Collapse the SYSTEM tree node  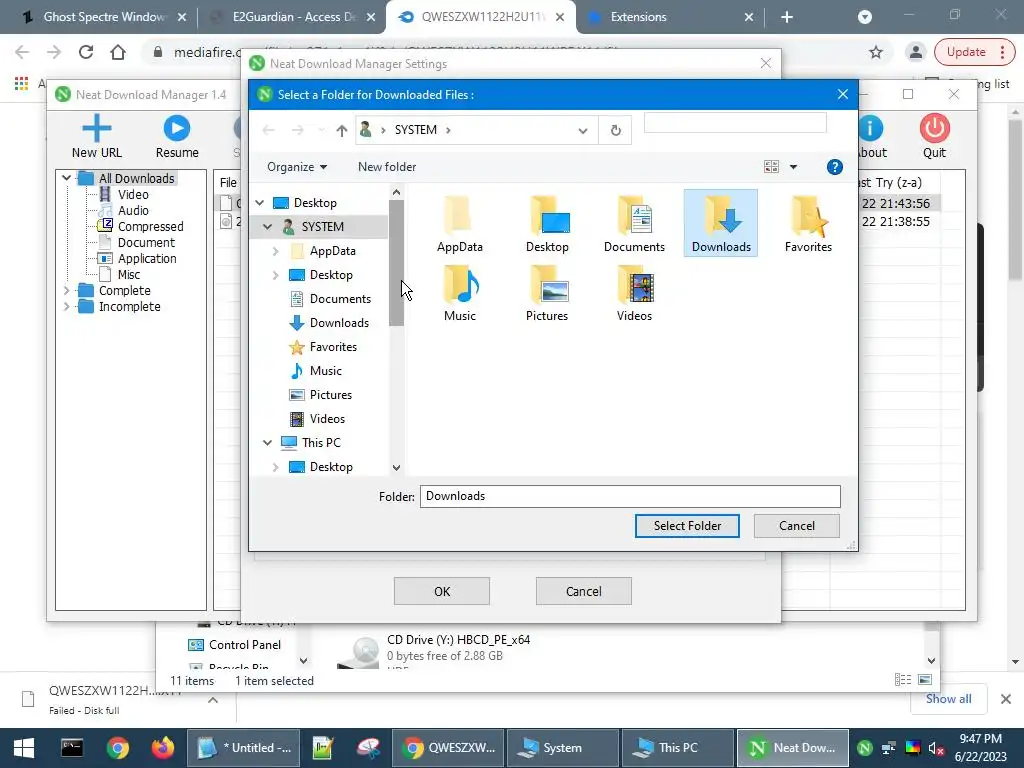[268, 227]
